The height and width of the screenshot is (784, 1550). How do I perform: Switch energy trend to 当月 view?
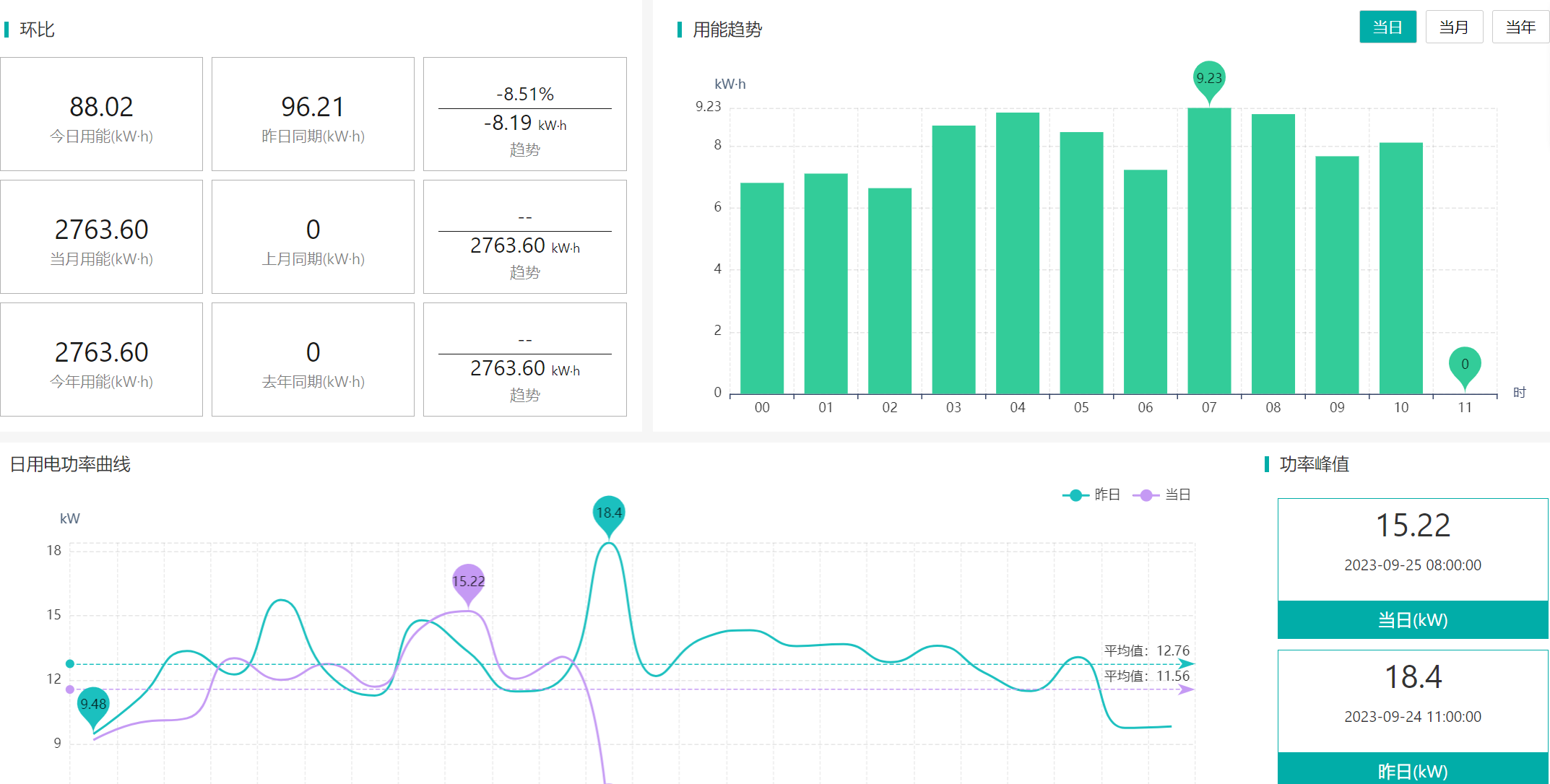coord(1453,27)
